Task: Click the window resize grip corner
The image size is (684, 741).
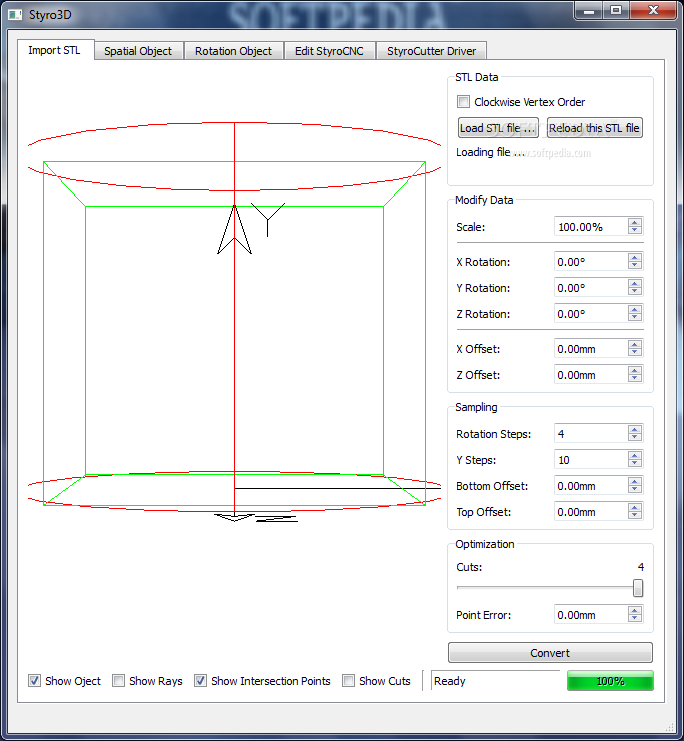Action: click(670, 726)
